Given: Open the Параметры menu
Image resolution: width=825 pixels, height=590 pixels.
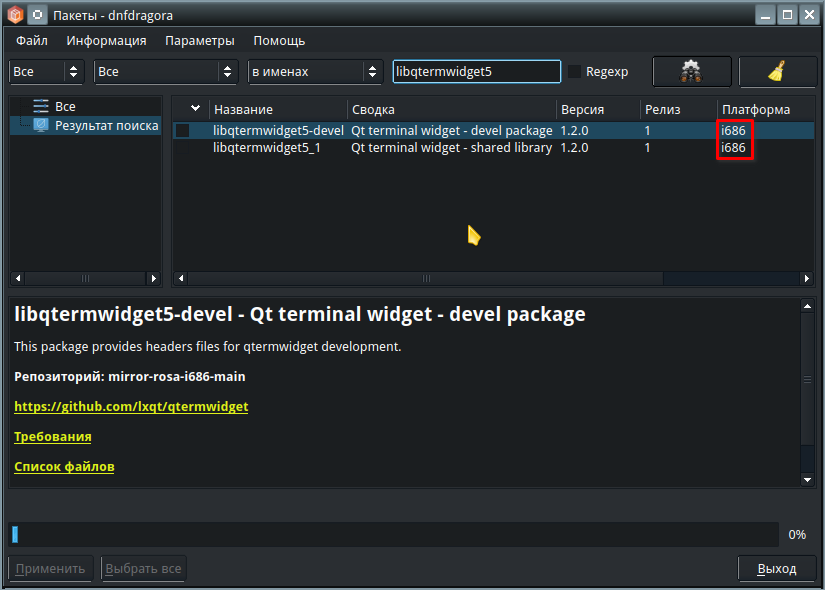Looking at the screenshot, I should coord(200,41).
